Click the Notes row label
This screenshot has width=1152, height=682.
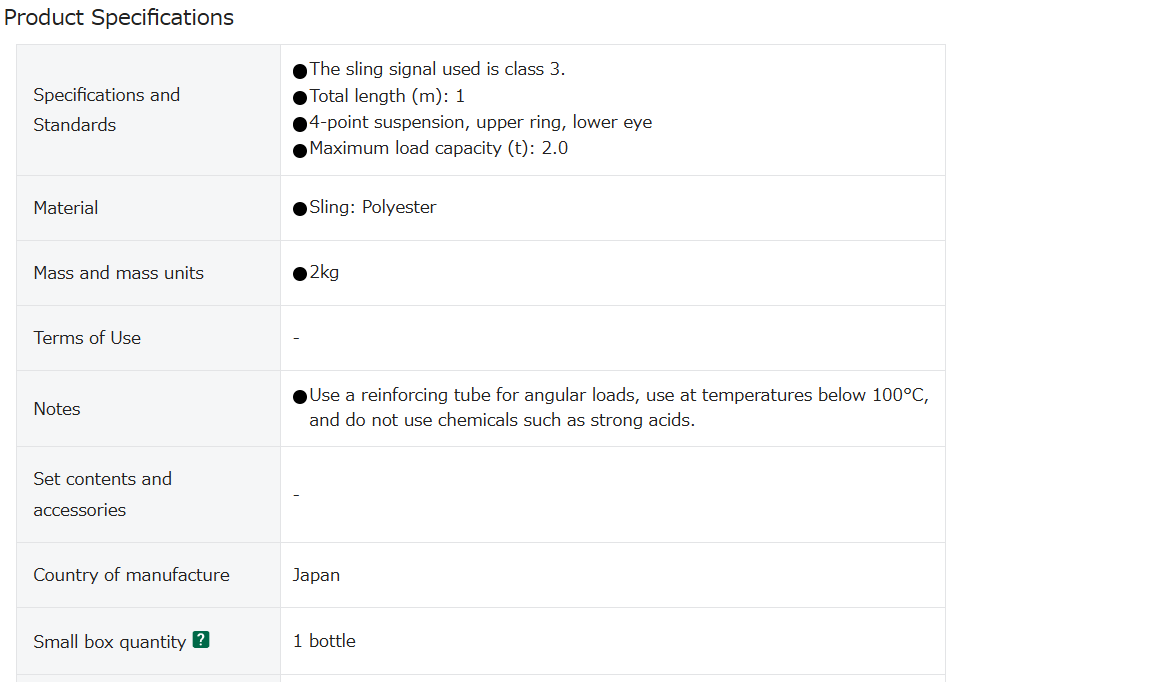pyautogui.click(x=57, y=409)
